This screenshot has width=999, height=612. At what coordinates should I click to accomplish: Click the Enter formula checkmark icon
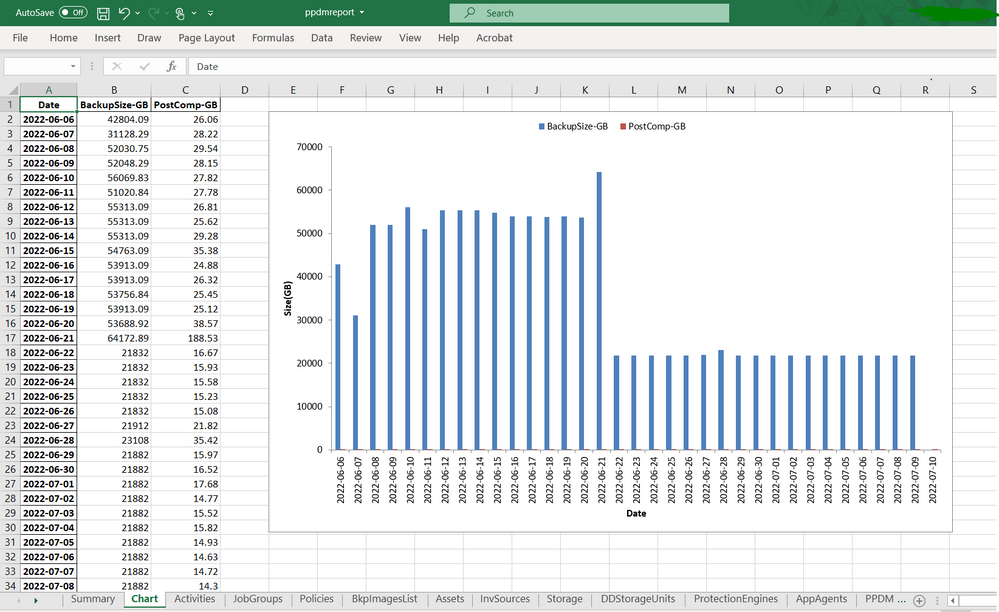tap(145, 66)
